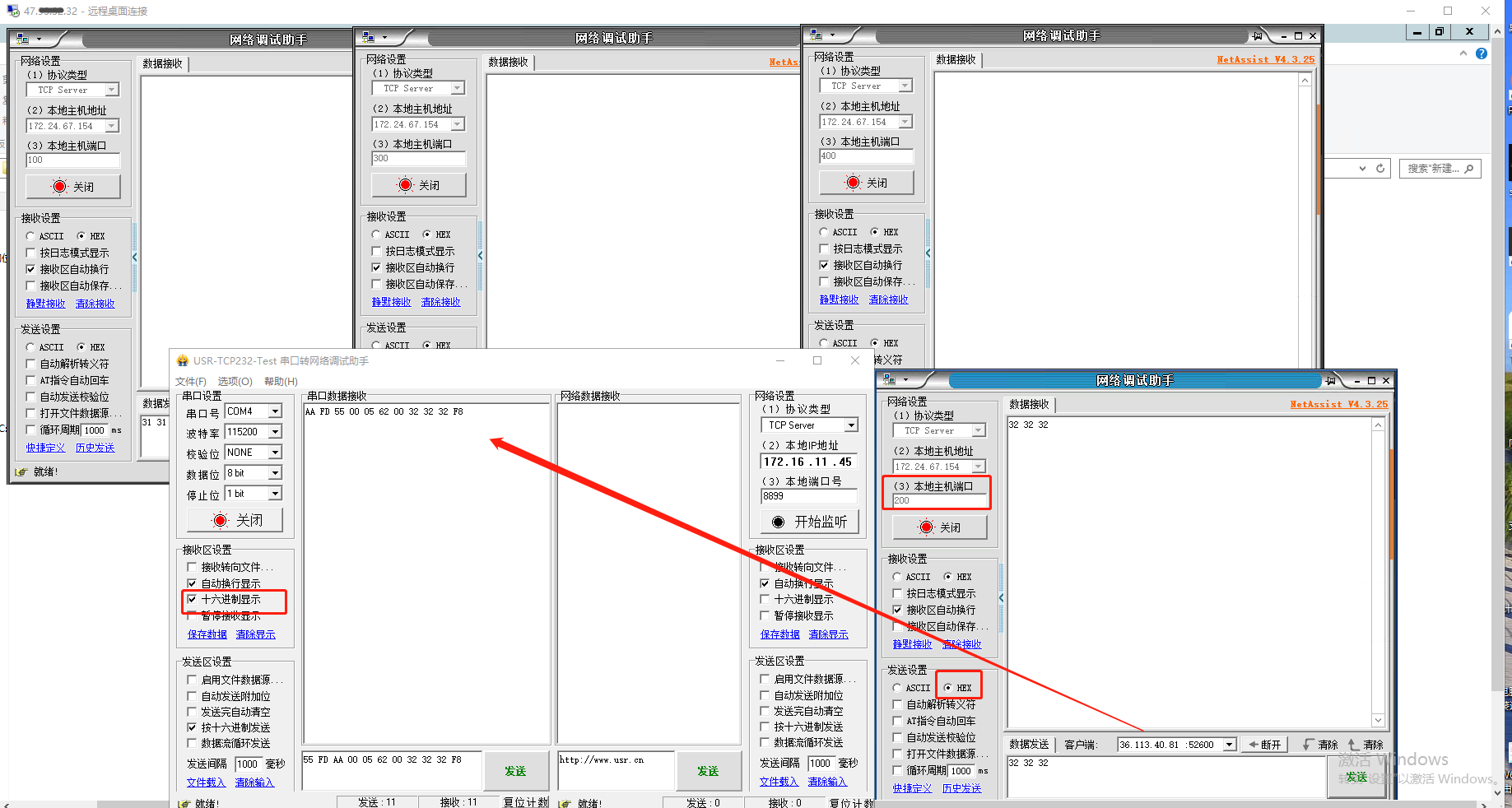1512x808 pixels.
Task: Open the 选项(O) menu
Action: (235, 381)
